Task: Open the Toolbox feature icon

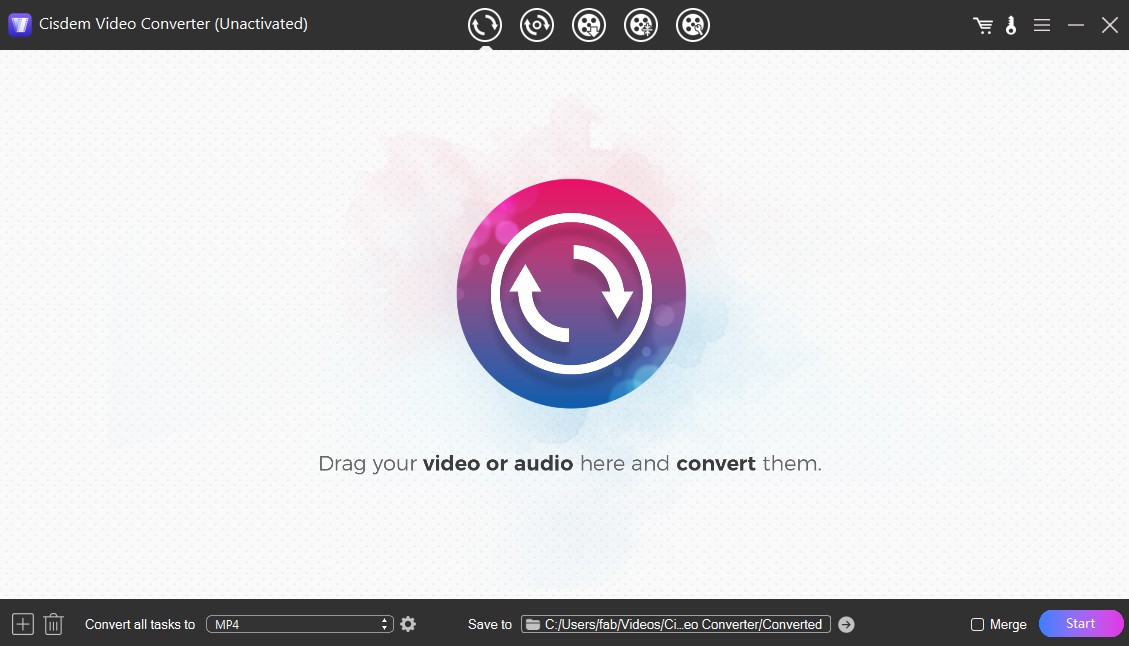Action: pyautogui.click(x=693, y=25)
